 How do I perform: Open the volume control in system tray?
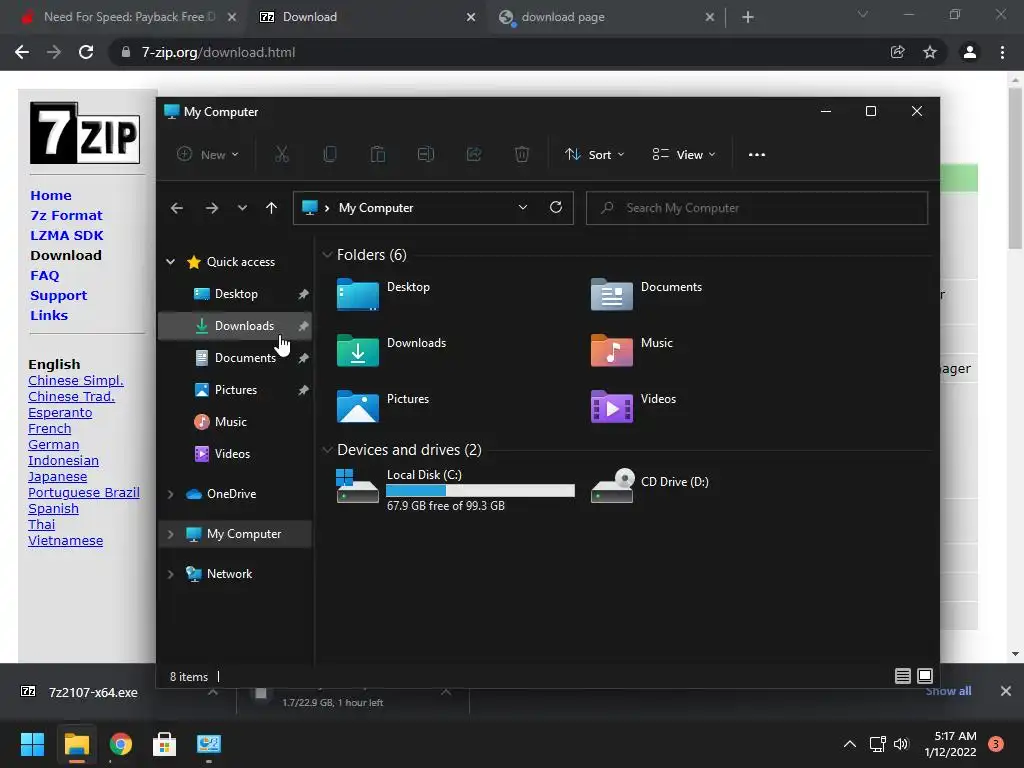(901, 744)
